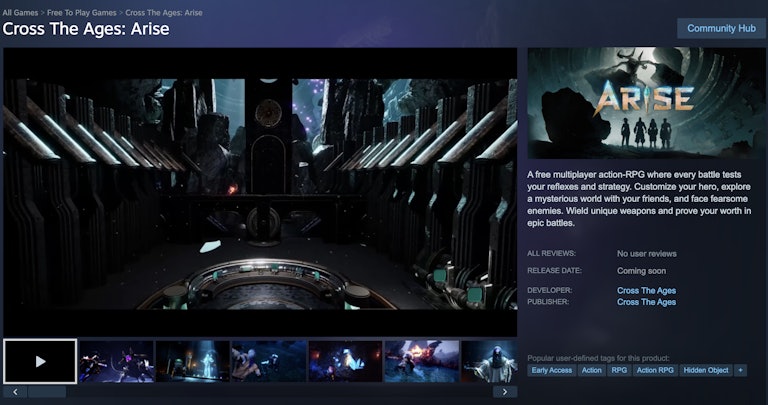Open the Free To Play Games breadcrumb
Image resolution: width=768 pixels, height=405 pixels.
pyautogui.click(x=82, y=13)
